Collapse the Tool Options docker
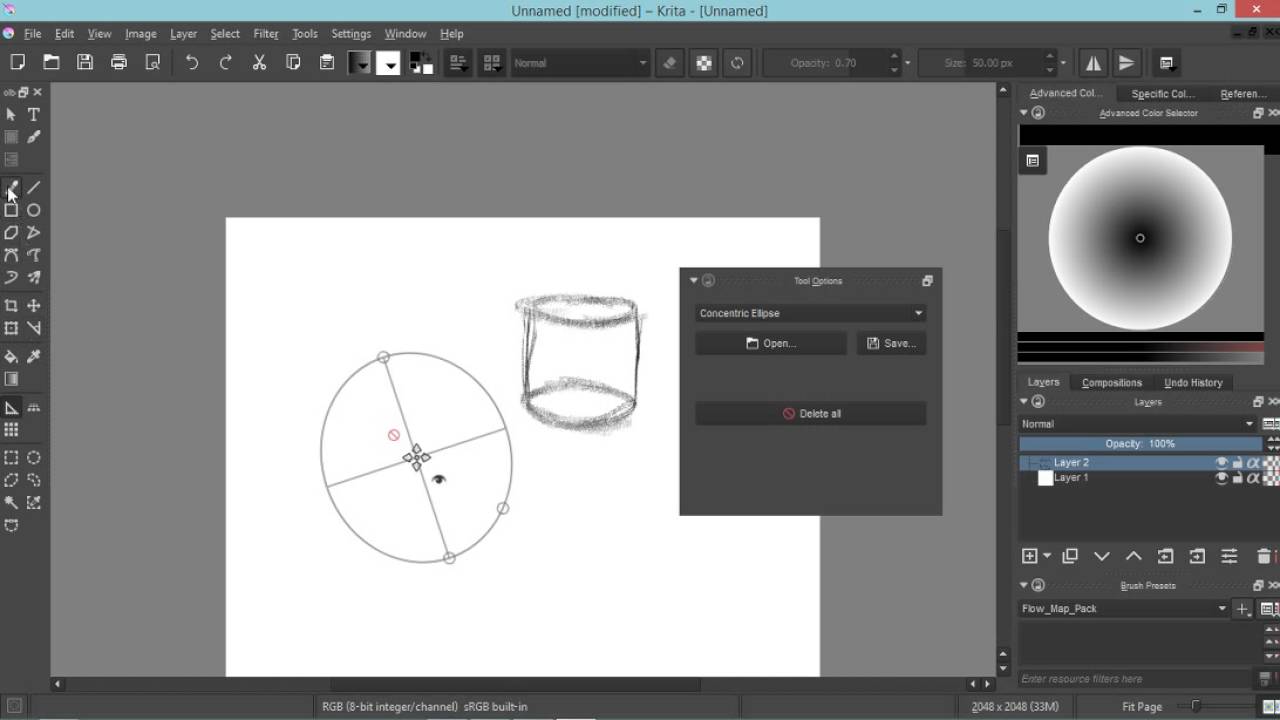This screenshot has width=1280, height=720. tap(694, 281)
